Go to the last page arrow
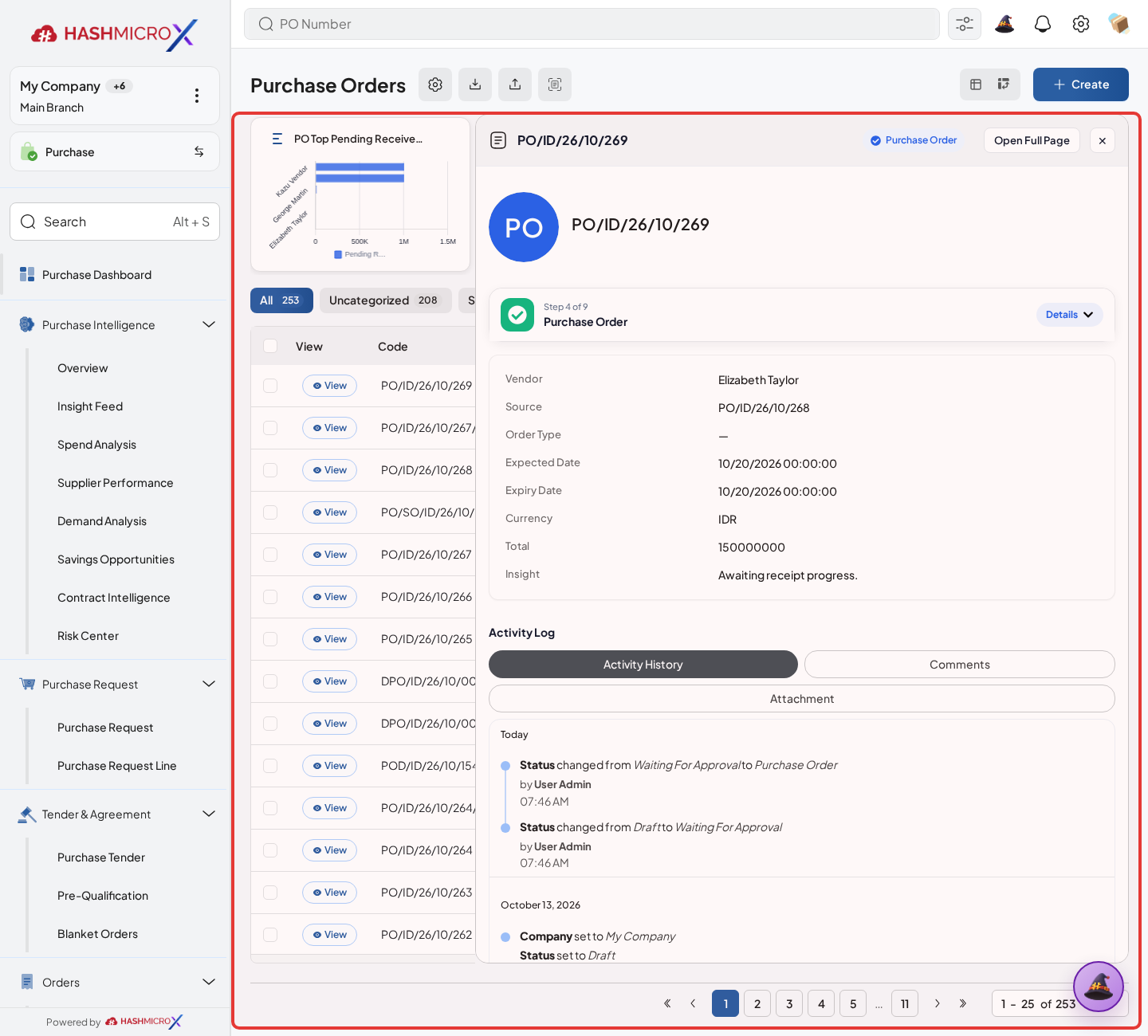Screen dimensions: 1148x1036 963,1003
